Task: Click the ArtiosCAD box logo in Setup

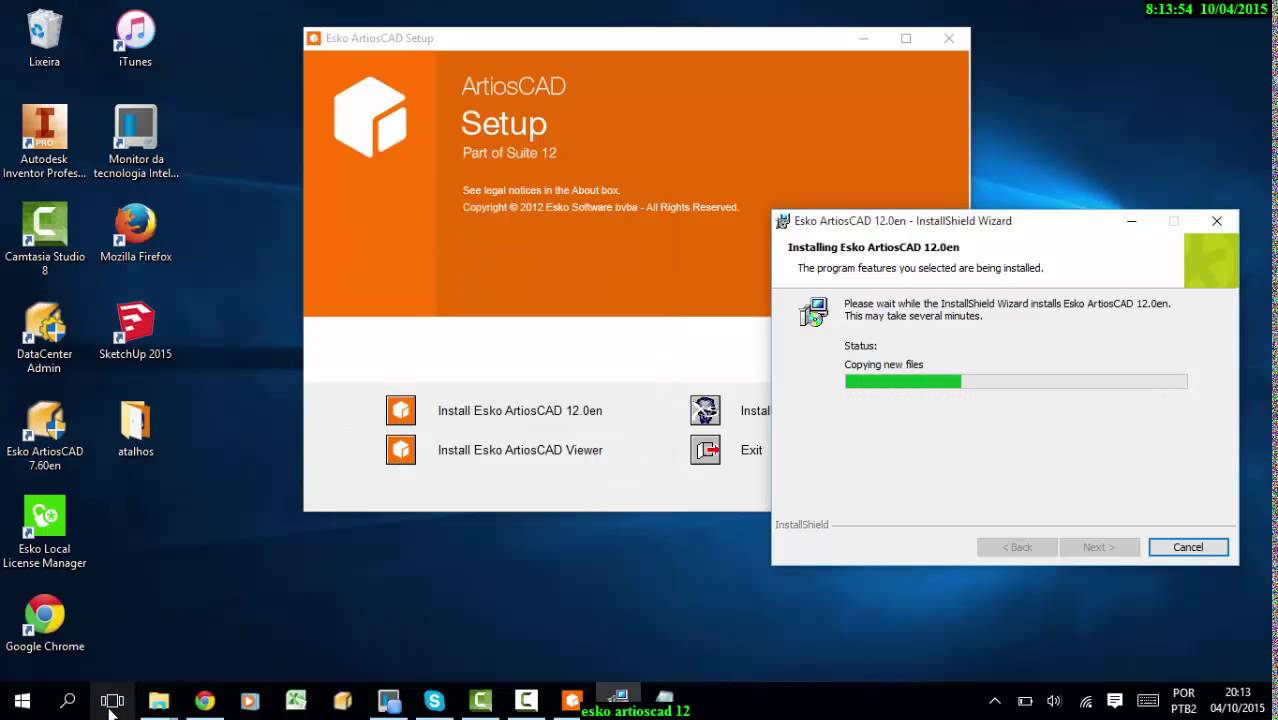Action: tap(370, 117)
